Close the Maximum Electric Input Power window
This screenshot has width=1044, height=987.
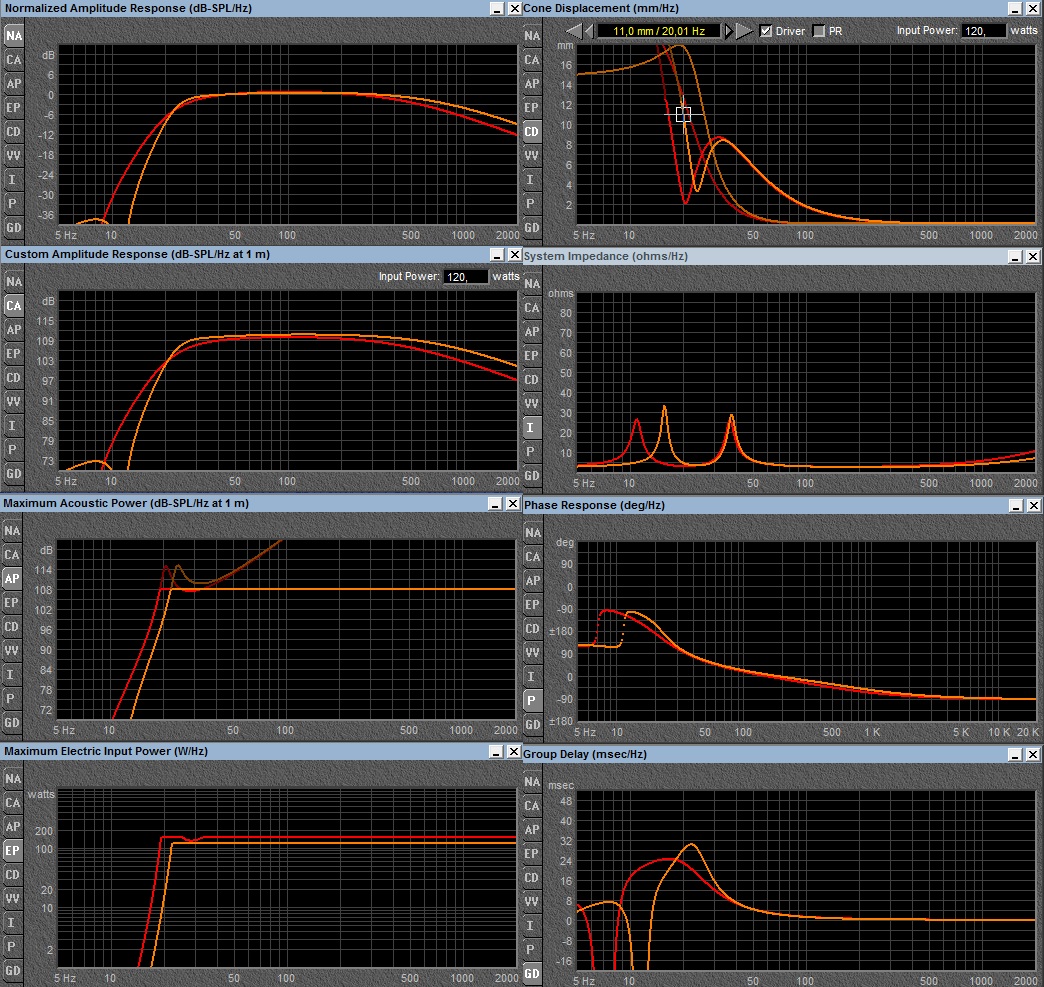(513, 751)
